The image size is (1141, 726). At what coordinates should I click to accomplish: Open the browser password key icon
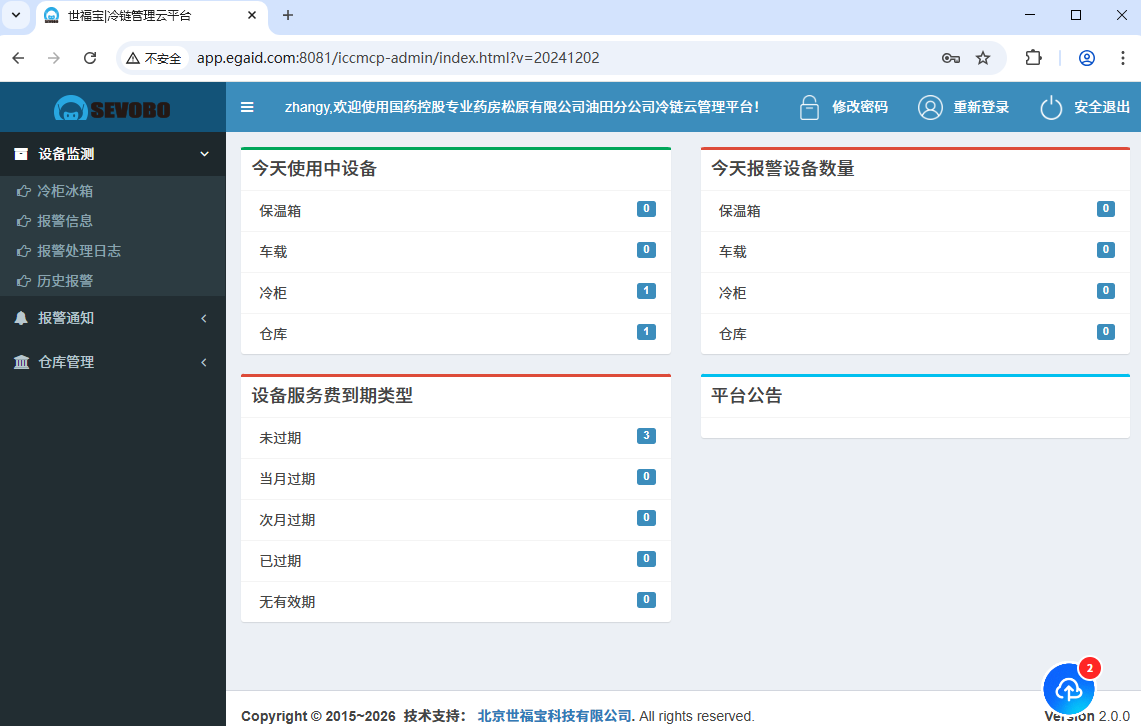tap(950, 58)
